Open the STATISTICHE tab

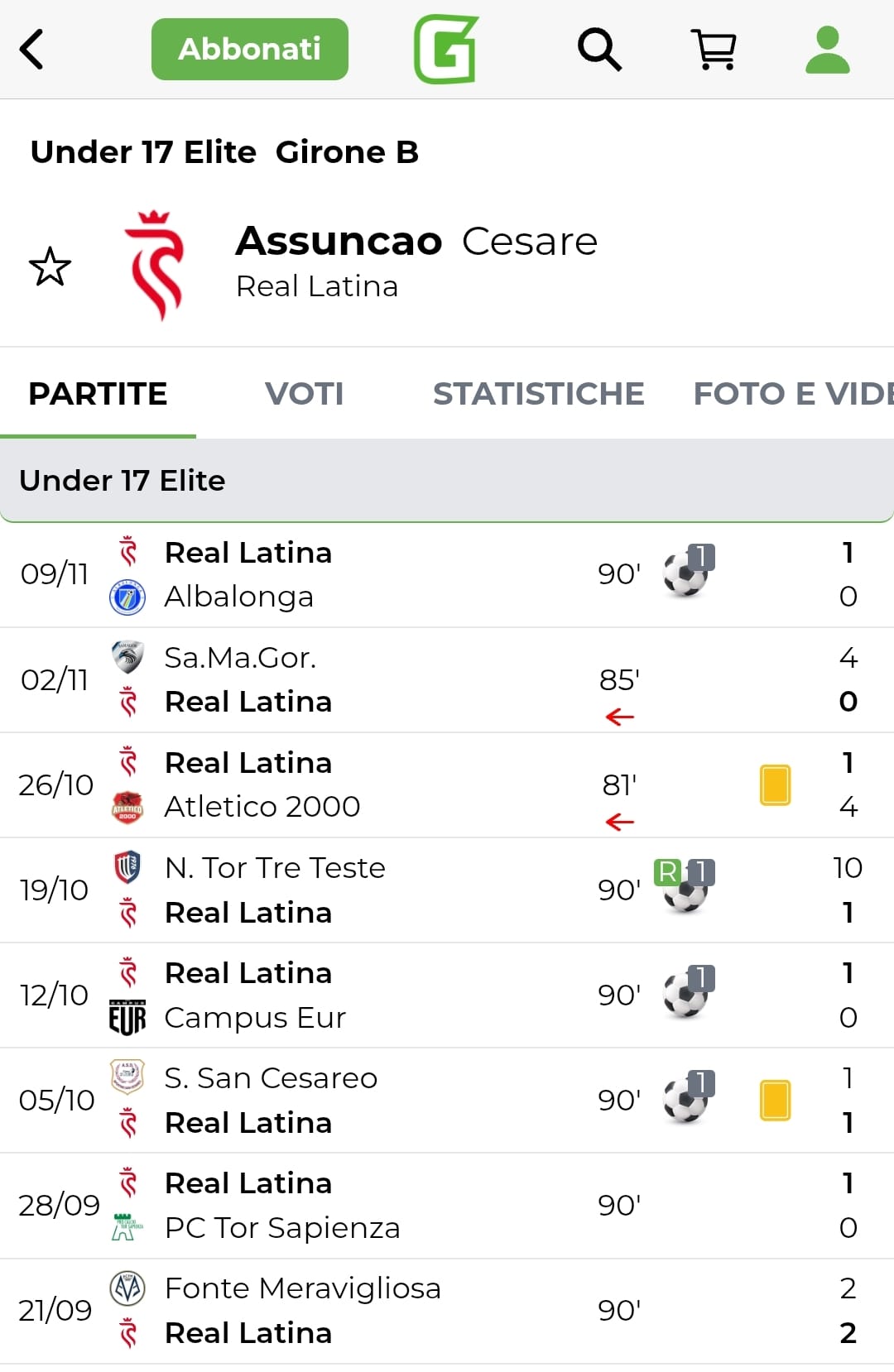coord(538,394)
